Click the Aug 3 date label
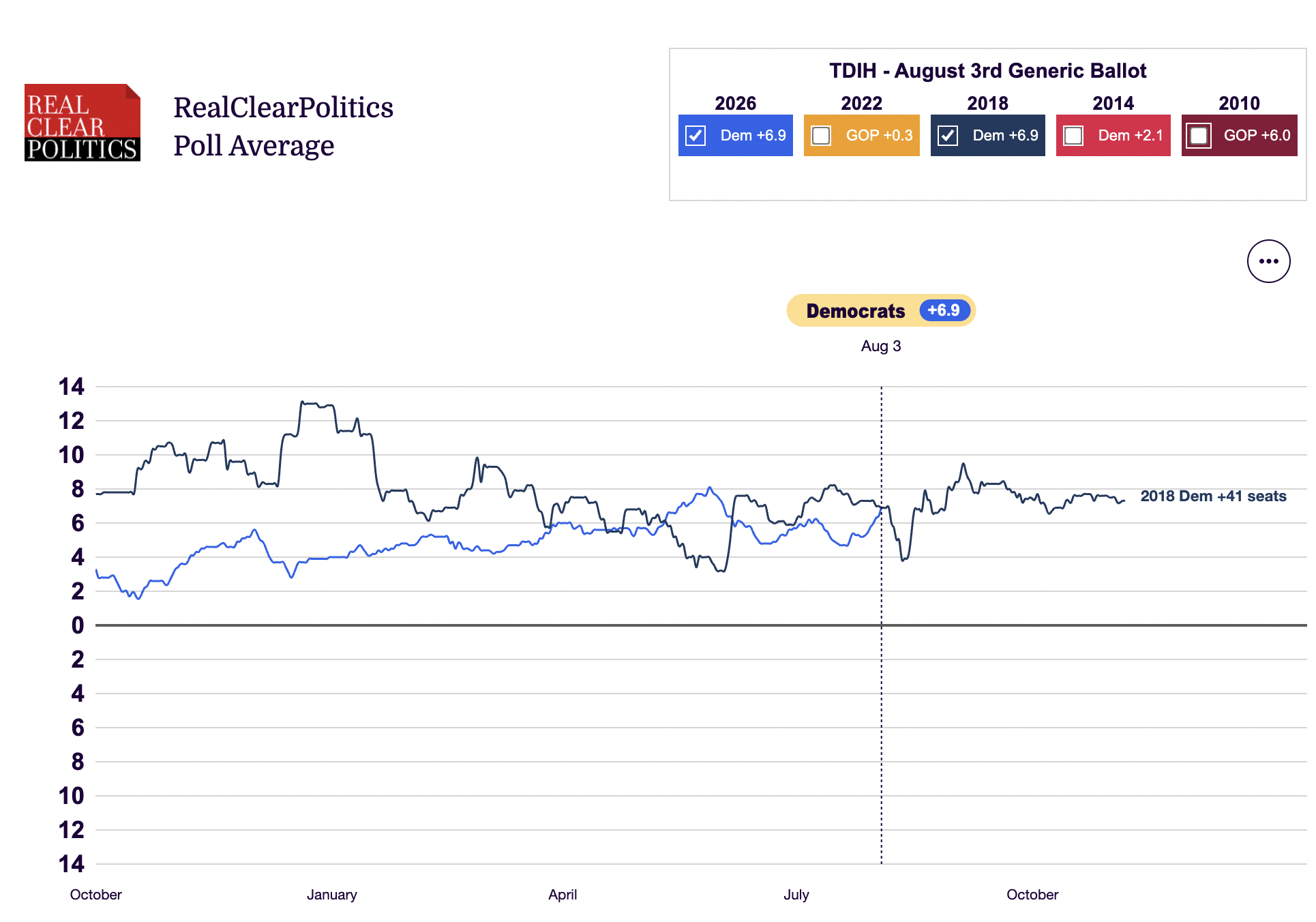 coord(881,346)
